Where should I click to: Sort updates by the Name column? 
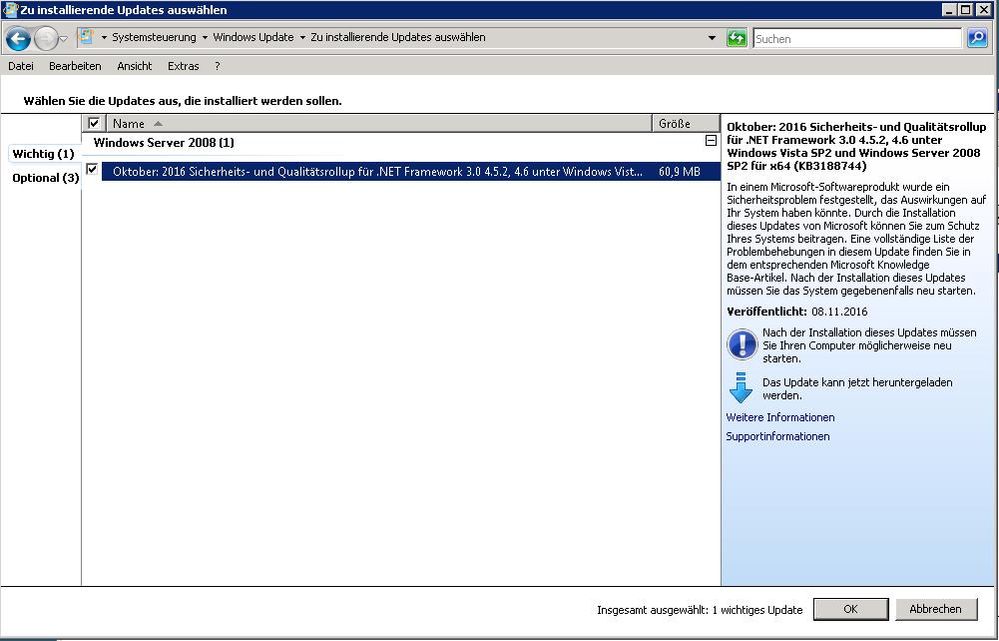pos(379,124)
